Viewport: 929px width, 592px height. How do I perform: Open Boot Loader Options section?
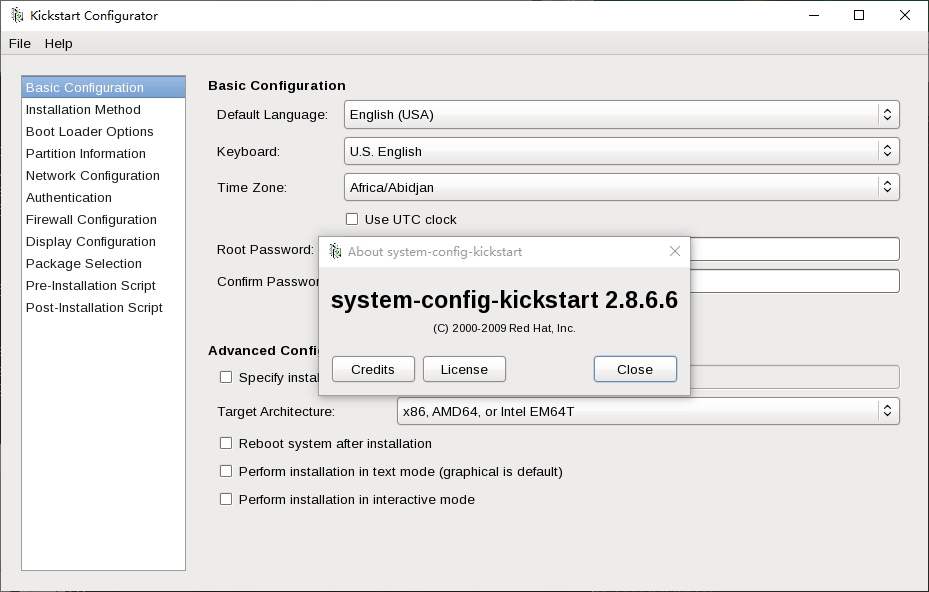[104, 132]
